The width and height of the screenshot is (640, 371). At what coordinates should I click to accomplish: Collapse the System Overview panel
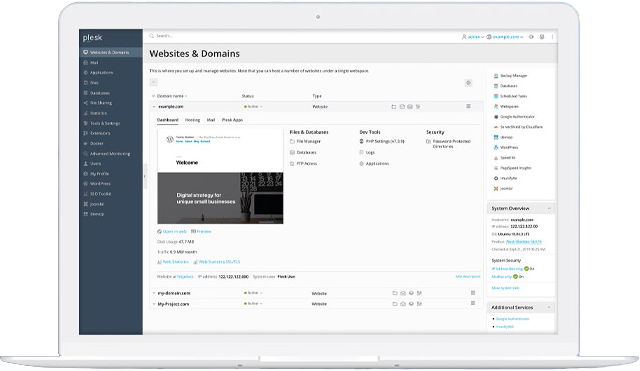(549, 209)
